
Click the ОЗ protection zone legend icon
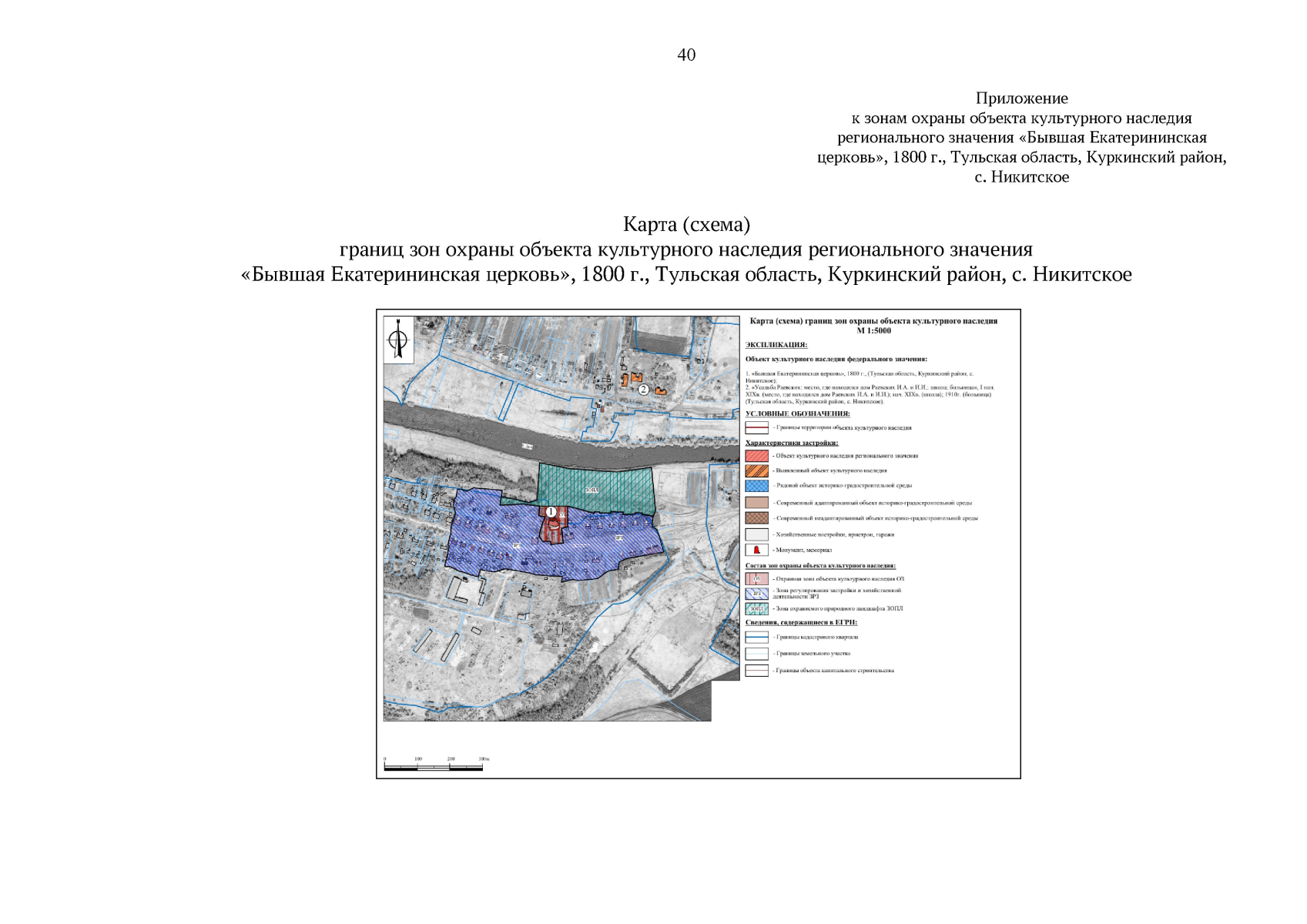[756, 578]
